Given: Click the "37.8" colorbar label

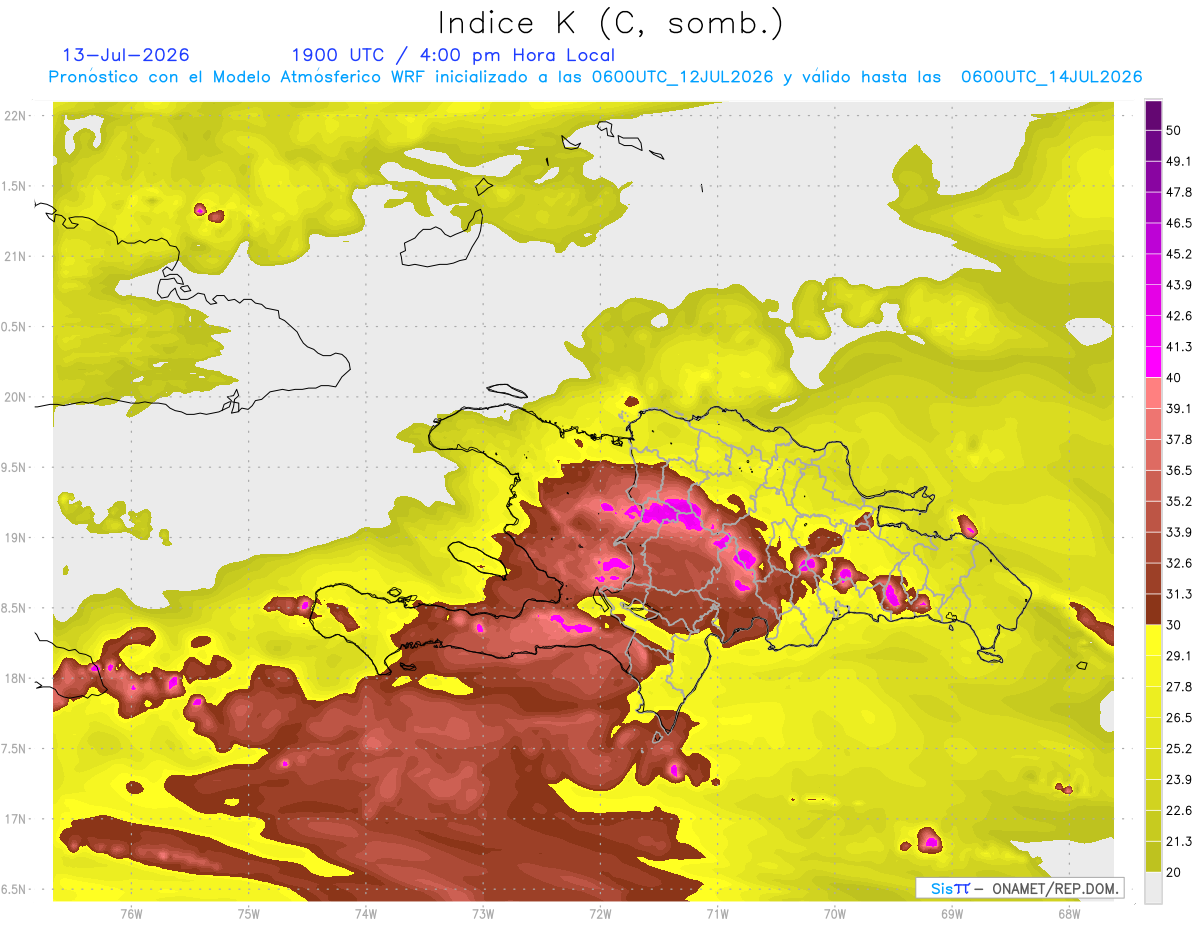Looking at the screenshot, I should 1179,439.
